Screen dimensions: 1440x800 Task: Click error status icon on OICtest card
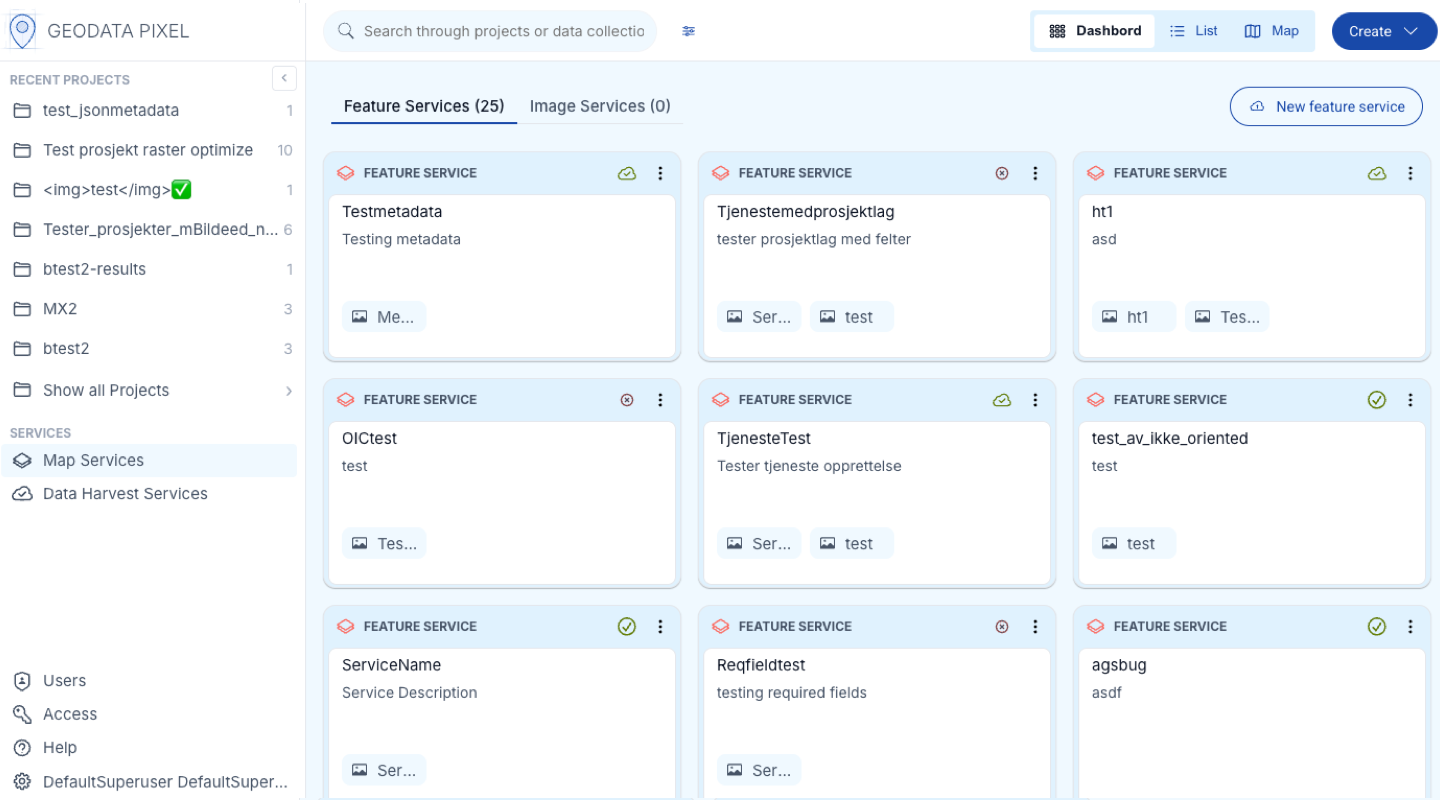627,400
